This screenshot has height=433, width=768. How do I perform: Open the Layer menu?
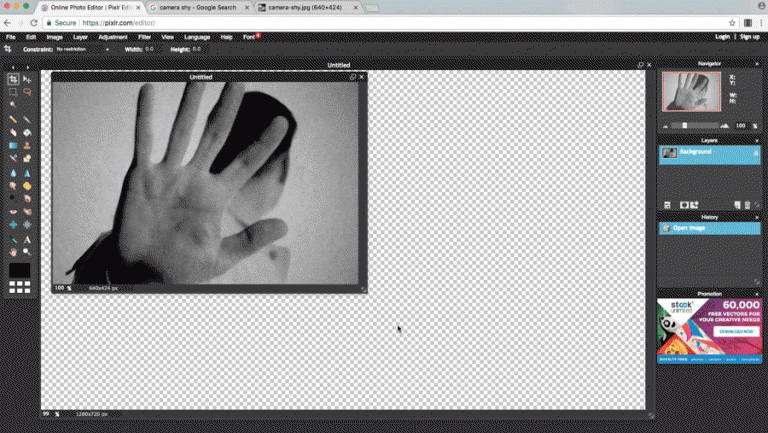tap(80, 37)
